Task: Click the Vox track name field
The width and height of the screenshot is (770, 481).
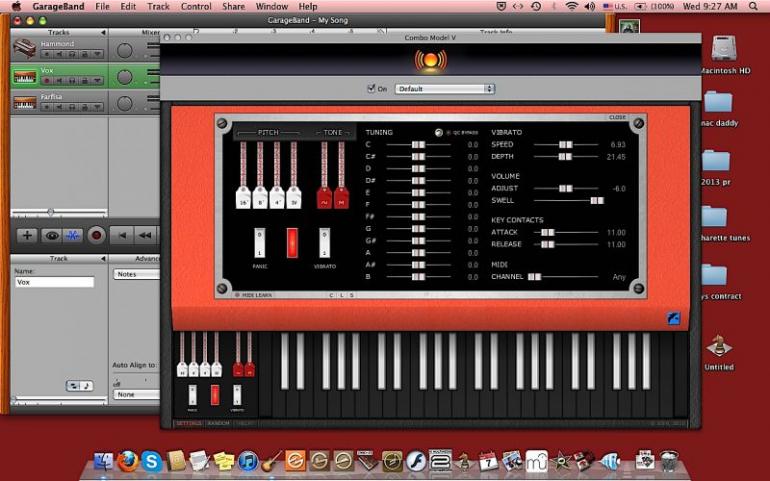Action: pos(54,282)
